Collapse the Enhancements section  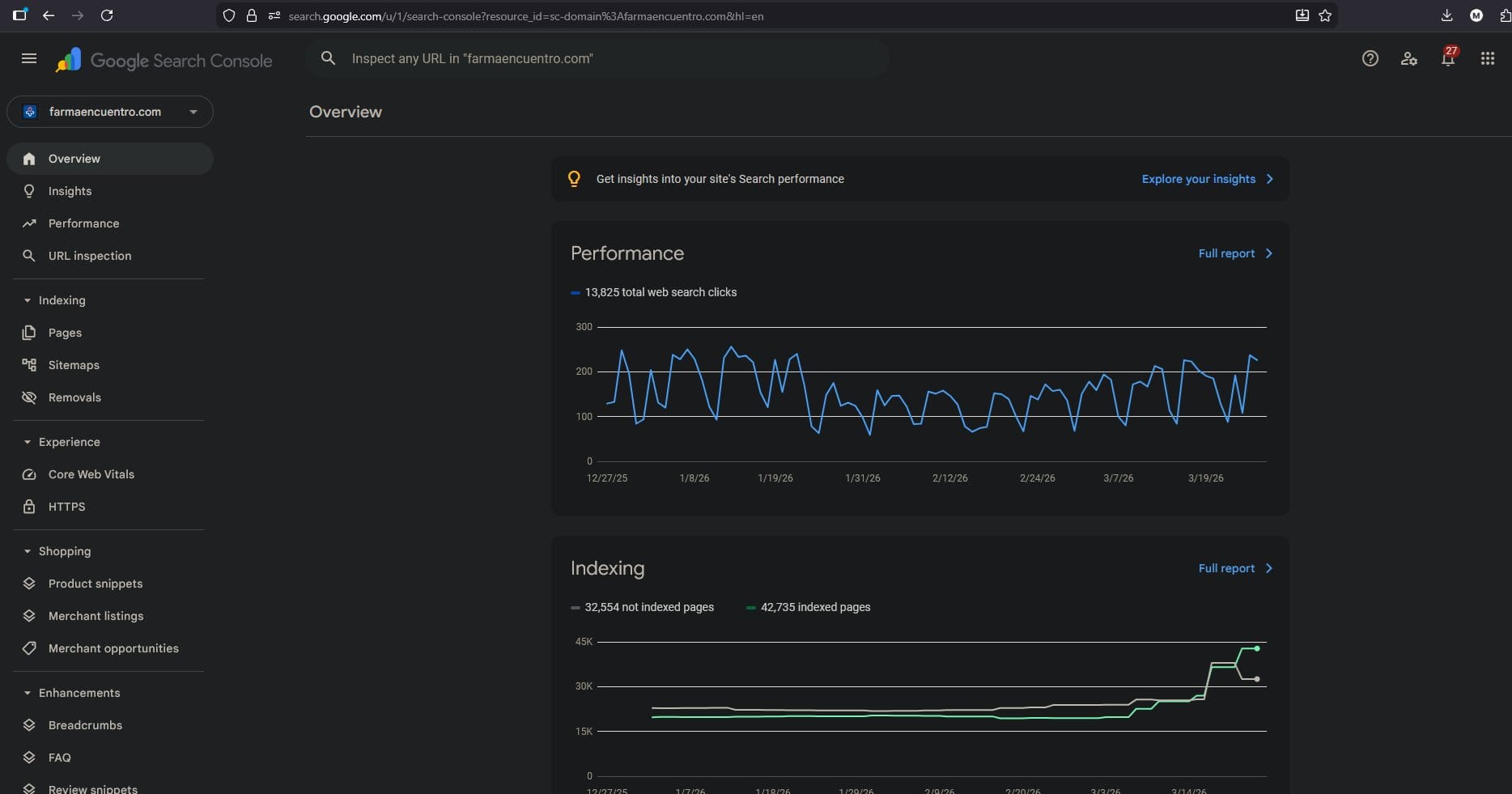click(28, 693)
